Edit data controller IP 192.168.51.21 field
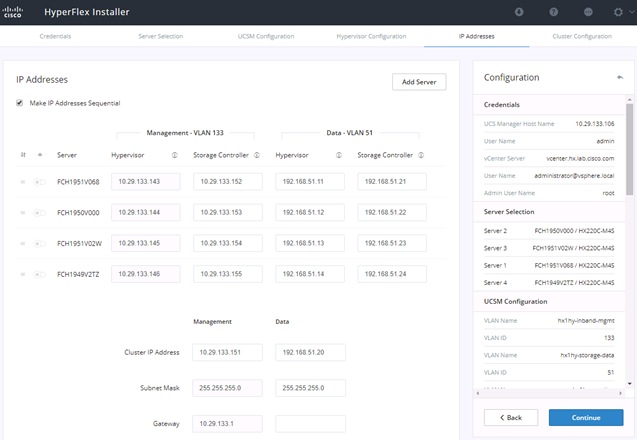 tap(392, 182)
